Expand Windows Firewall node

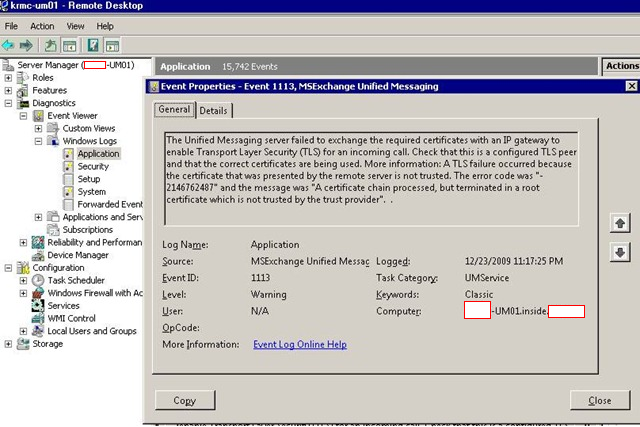pos(23,293)
